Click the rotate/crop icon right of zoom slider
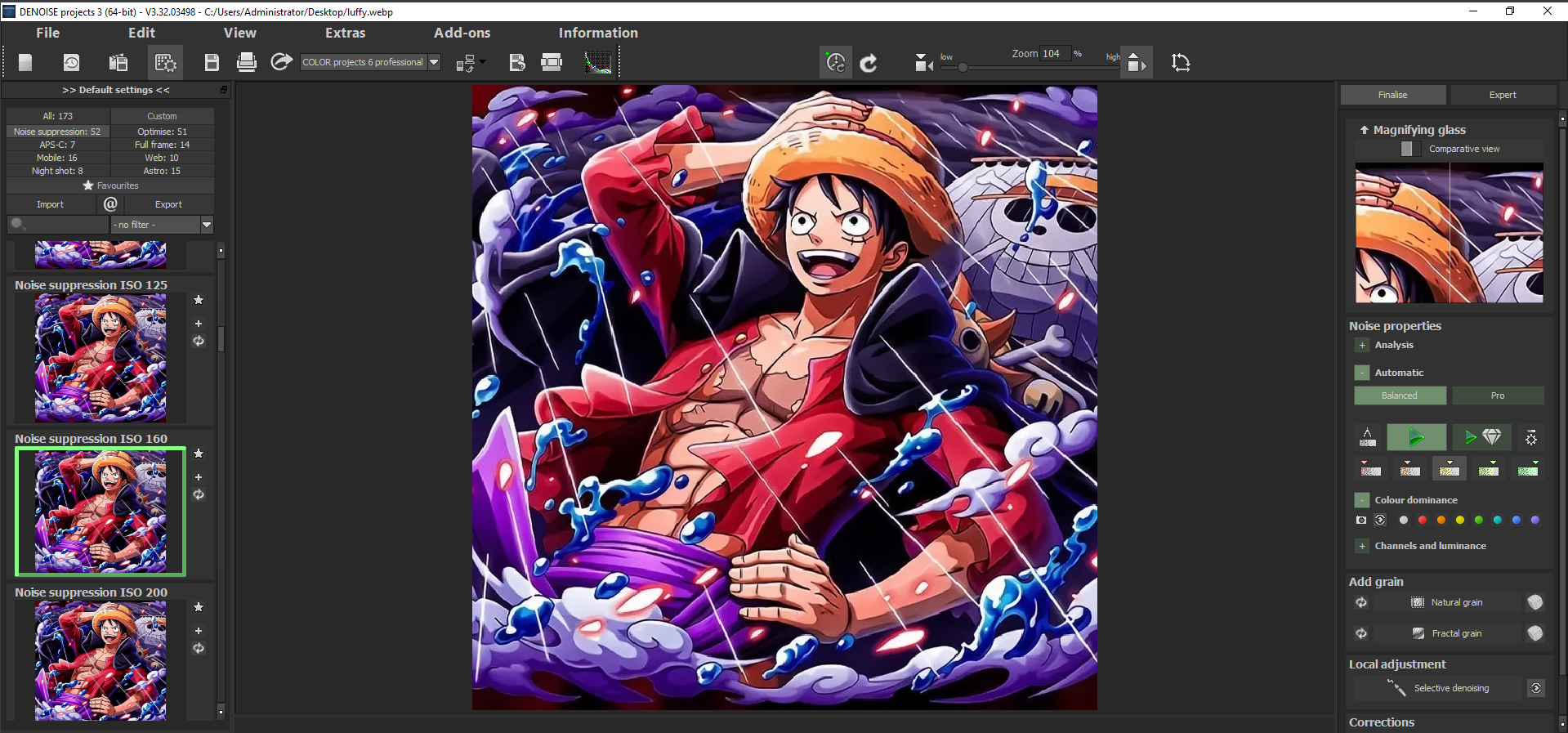 [x=1181, y=62]
